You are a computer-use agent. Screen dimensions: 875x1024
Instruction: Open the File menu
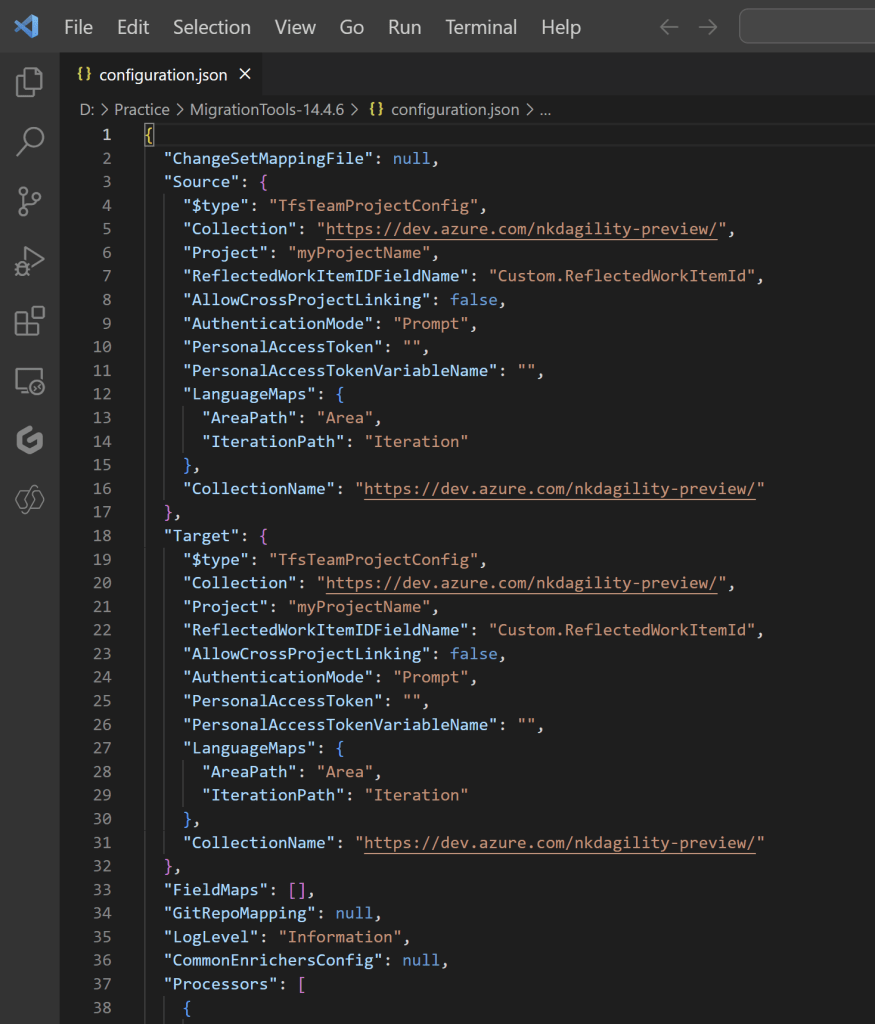(78, 27)
